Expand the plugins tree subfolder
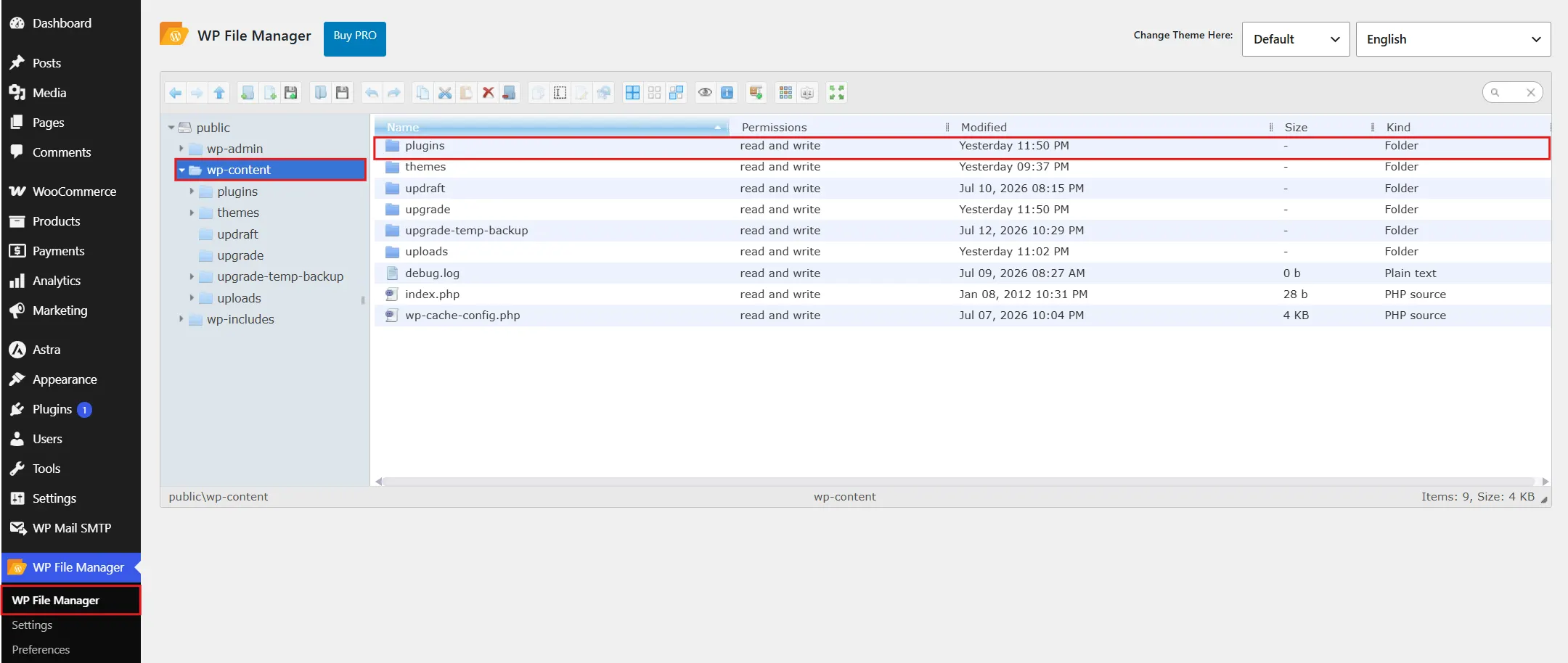The width and height of the screenshot is (1568, 663). (x=192, y=192)
